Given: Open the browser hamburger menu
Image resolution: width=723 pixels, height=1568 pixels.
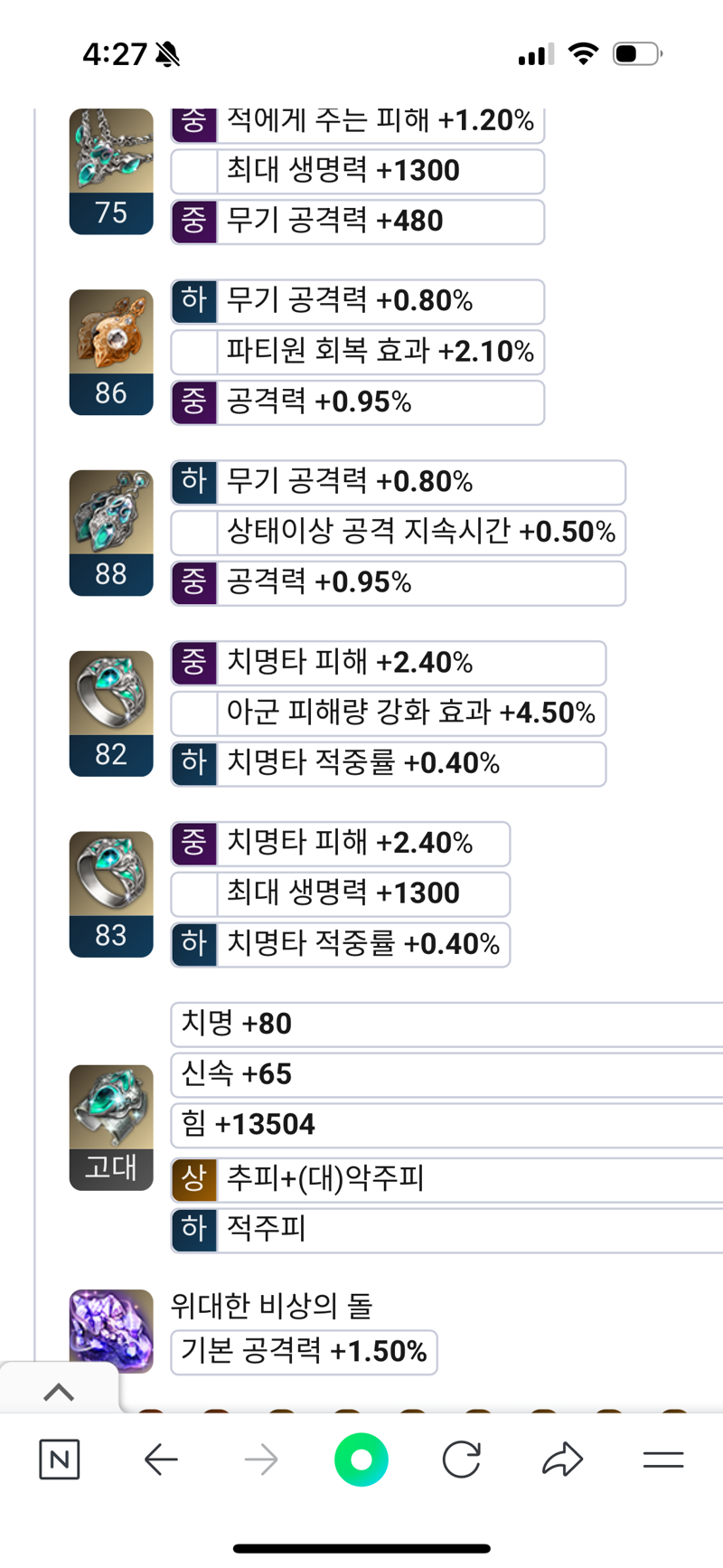Looking at the screenshot, I should (x=662, y=1459).
